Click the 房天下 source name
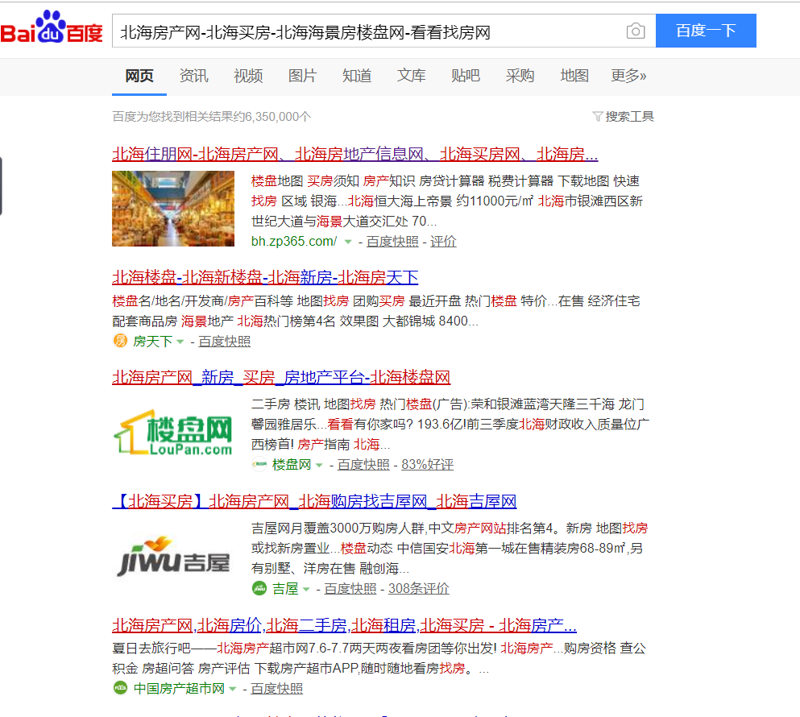 pyautogui.click(x=153, y=341)
